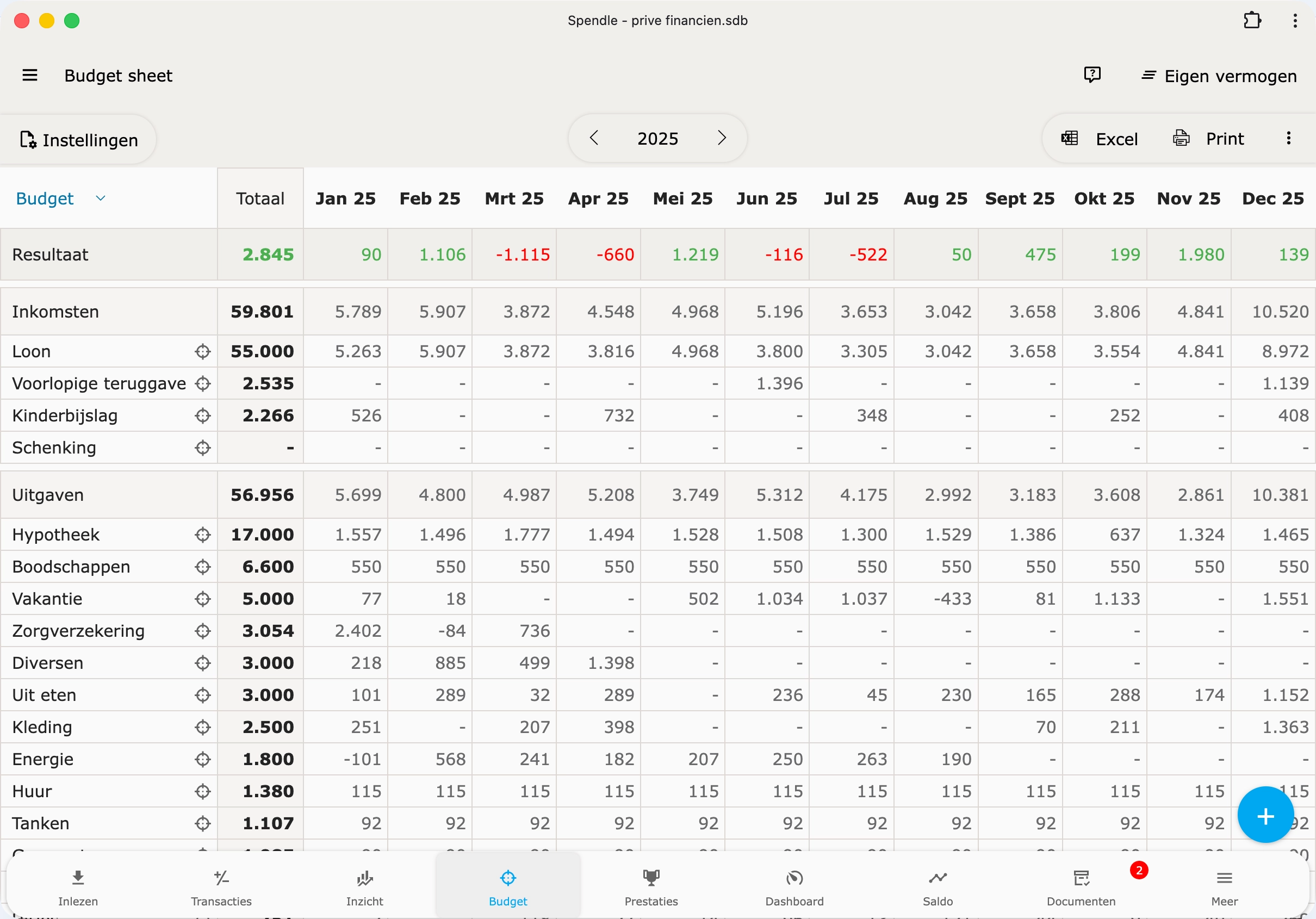The height and width of the screenshot is (919, 1316).
Task: Click target icon next to Hypotheek
Action: (x=202, y=535)
